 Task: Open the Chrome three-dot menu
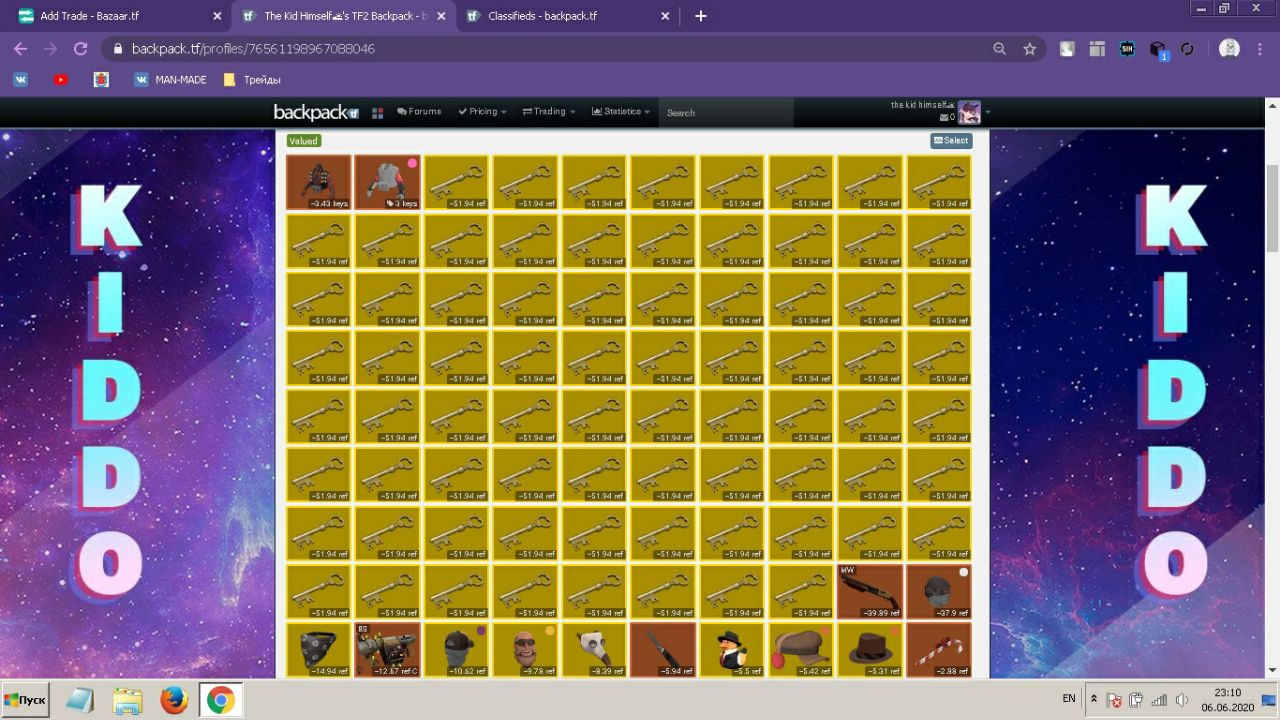click(x=1261, y=48)
